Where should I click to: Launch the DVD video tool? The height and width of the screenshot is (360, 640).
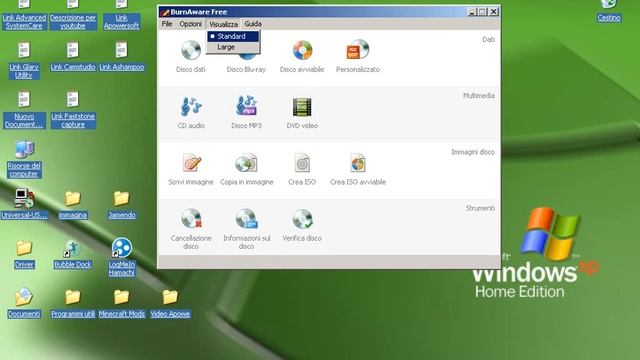[302, 113]
